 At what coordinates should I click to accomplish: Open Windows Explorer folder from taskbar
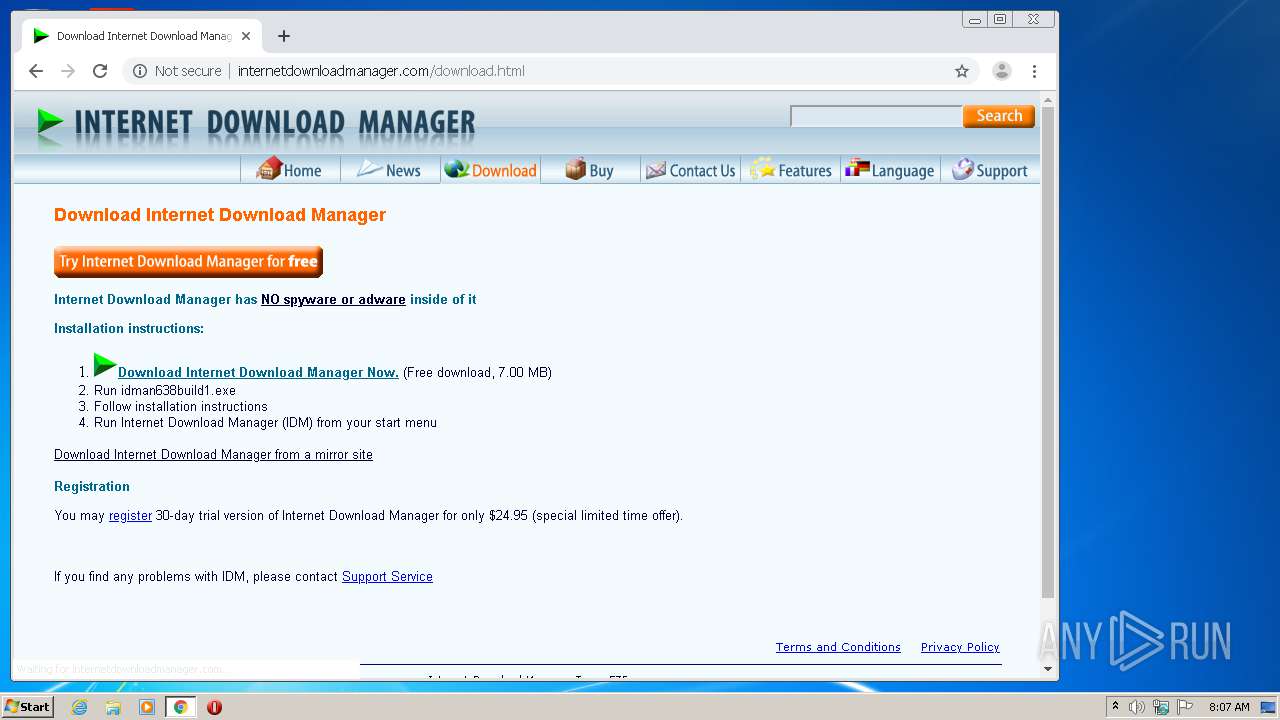[113, 707]
